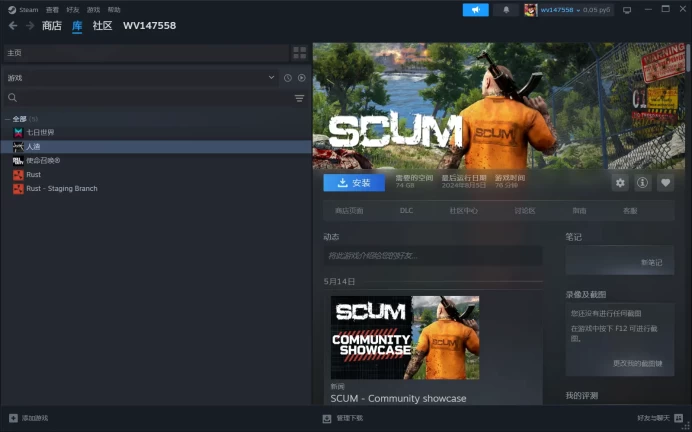Sort by recent activity clock icon
Screen dimensions: 692x432
coord(288,78)
